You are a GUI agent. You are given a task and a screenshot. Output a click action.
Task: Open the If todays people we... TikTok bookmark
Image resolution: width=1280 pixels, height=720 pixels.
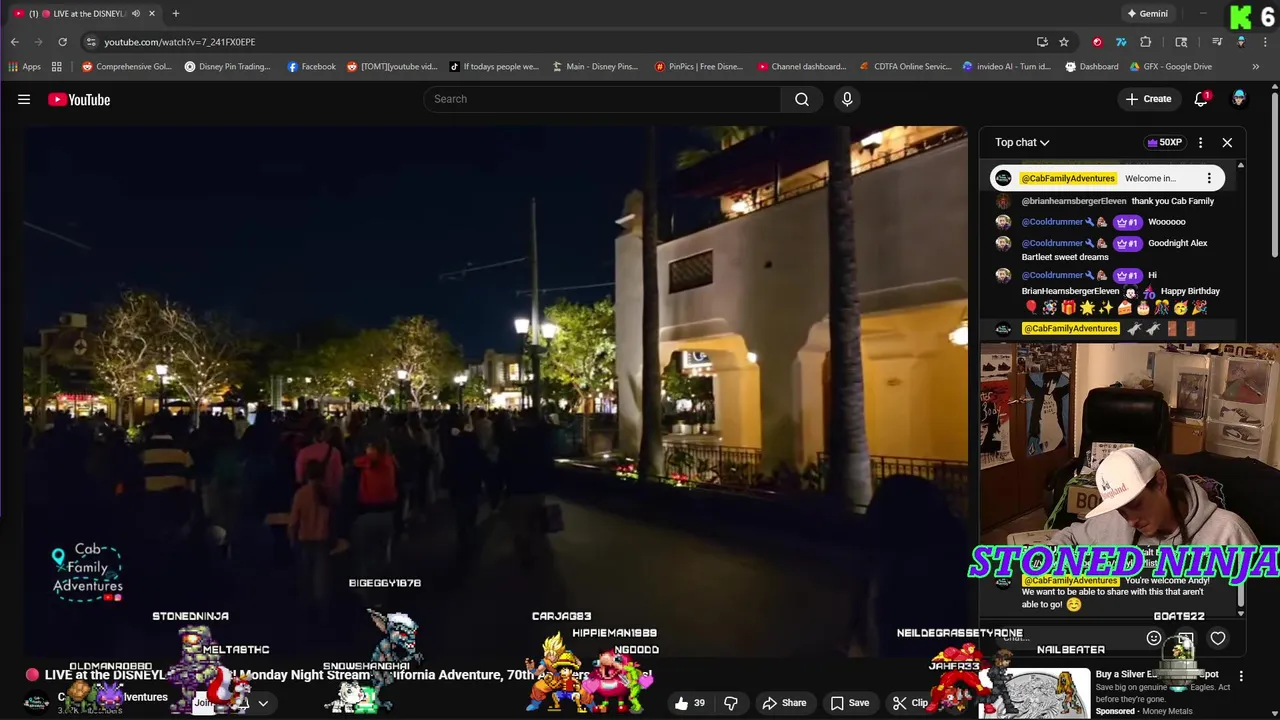(x=494, y=67)
